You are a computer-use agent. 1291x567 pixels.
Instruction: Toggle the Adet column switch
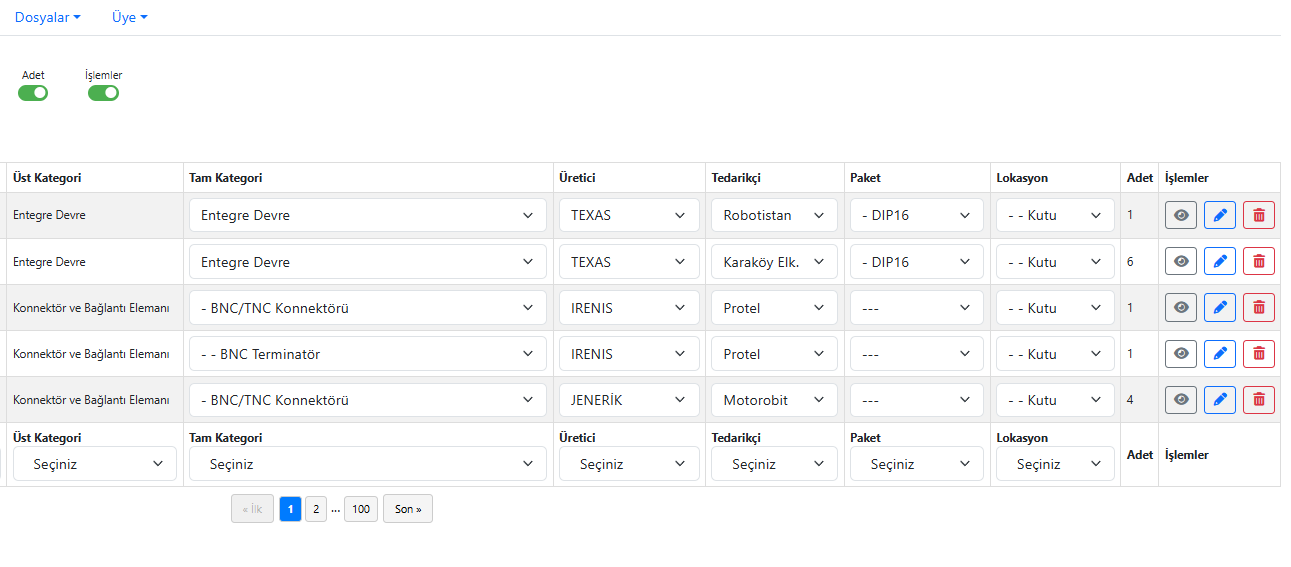(x=33, y=93)
